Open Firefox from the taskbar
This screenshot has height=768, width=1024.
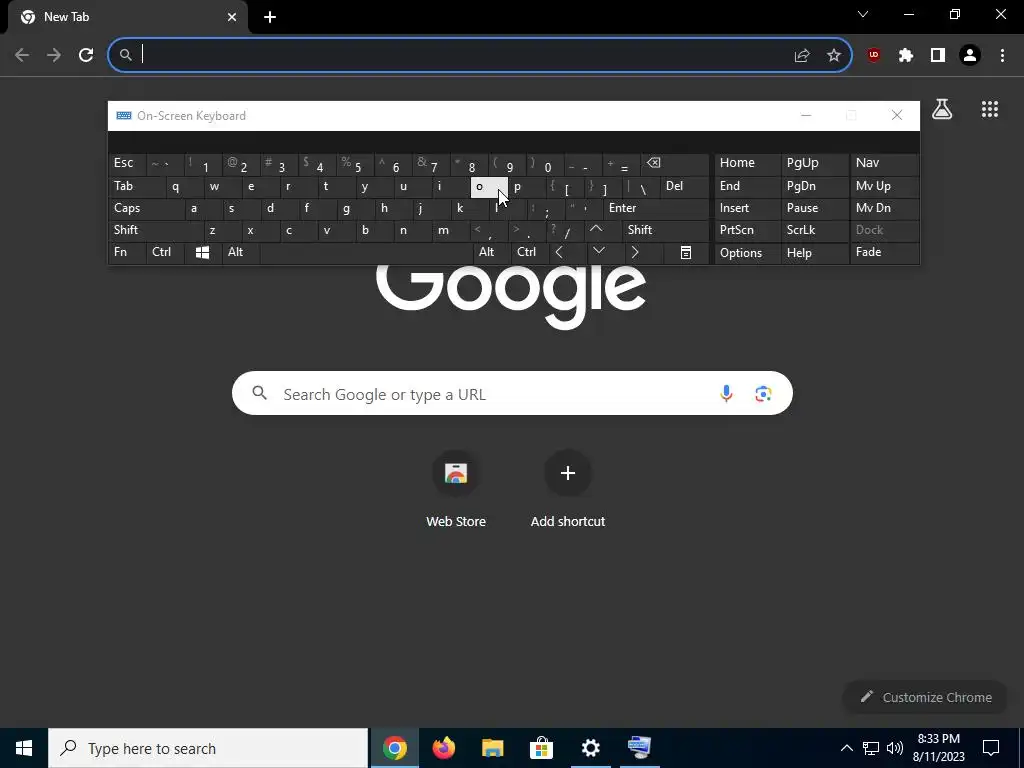[443, 748]
